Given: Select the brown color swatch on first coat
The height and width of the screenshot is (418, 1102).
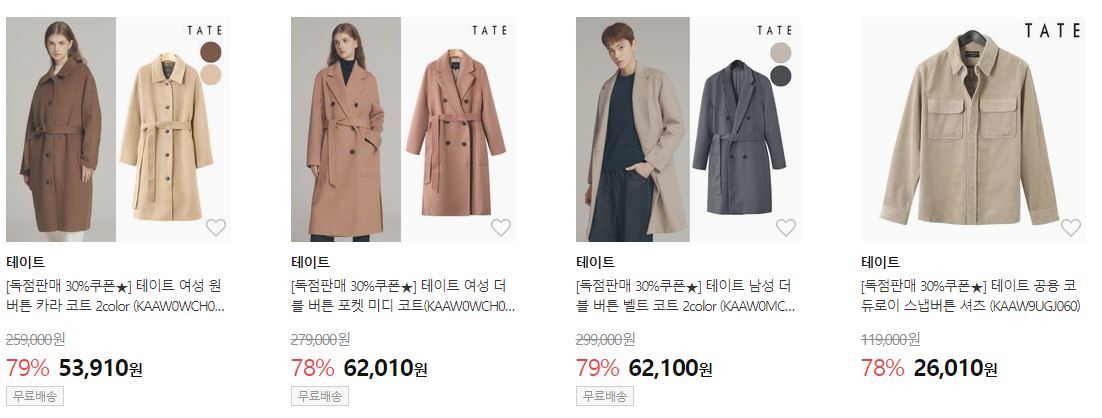Looking at the screenshot, I should point(210,52).
